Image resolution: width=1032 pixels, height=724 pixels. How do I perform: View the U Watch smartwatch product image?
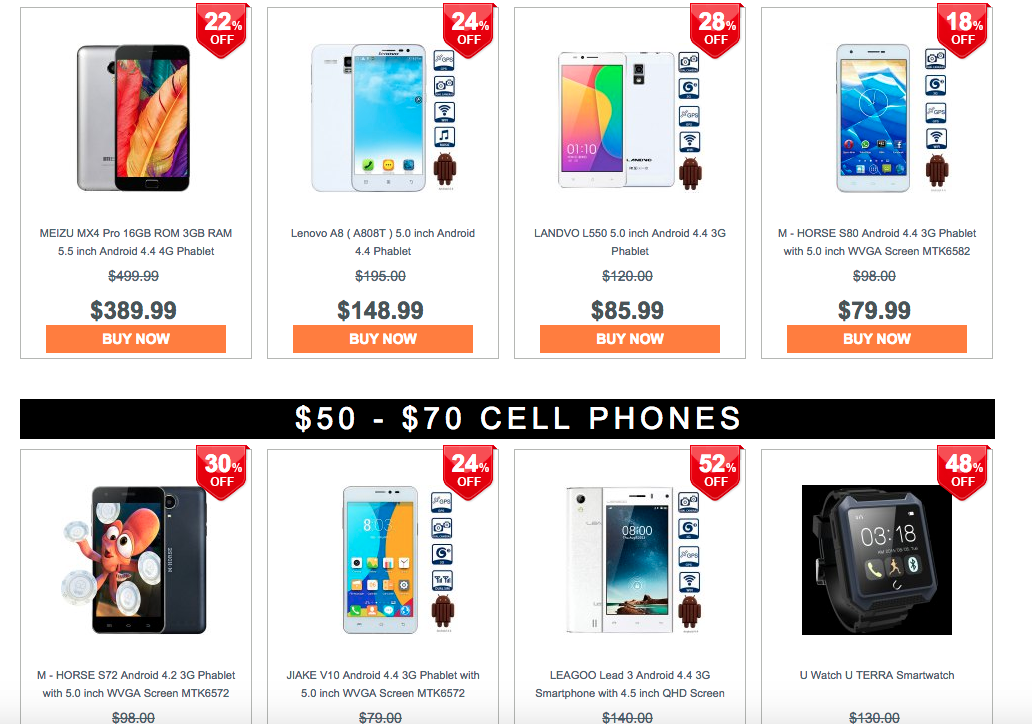[877, 560]
